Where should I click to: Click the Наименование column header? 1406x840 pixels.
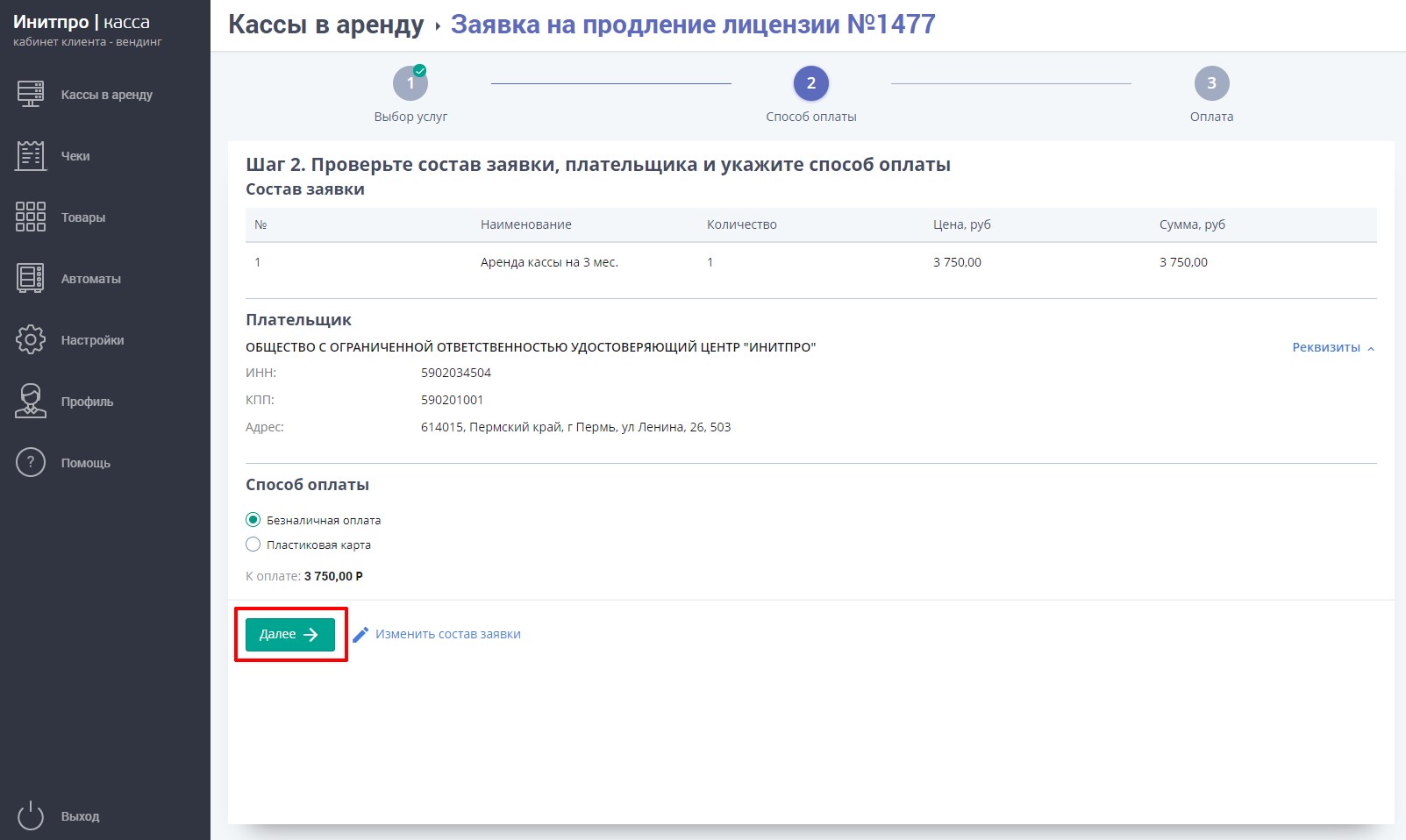[526, 224]
